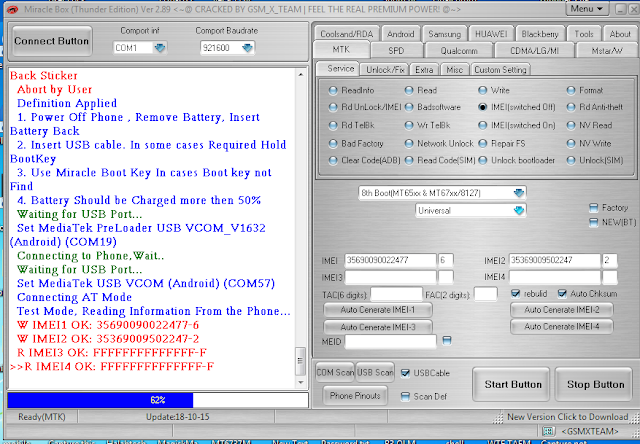Image resolution: width=640 pixels, height=444 pixels.
Task: Choose the Rd Anti-theft option
Action: [x=571, y=107]
